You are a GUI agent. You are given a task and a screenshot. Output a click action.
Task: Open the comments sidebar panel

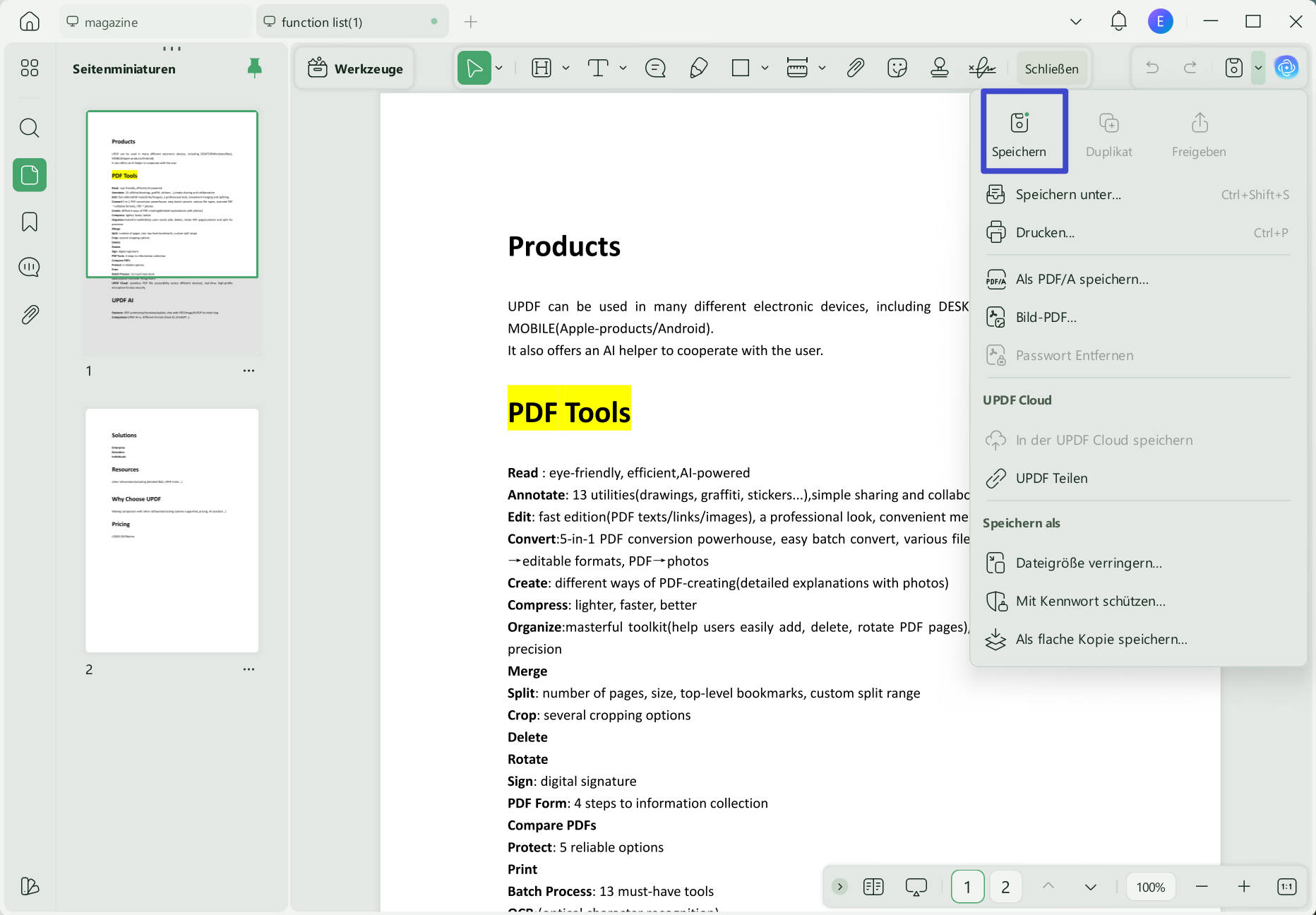[30, 268]
